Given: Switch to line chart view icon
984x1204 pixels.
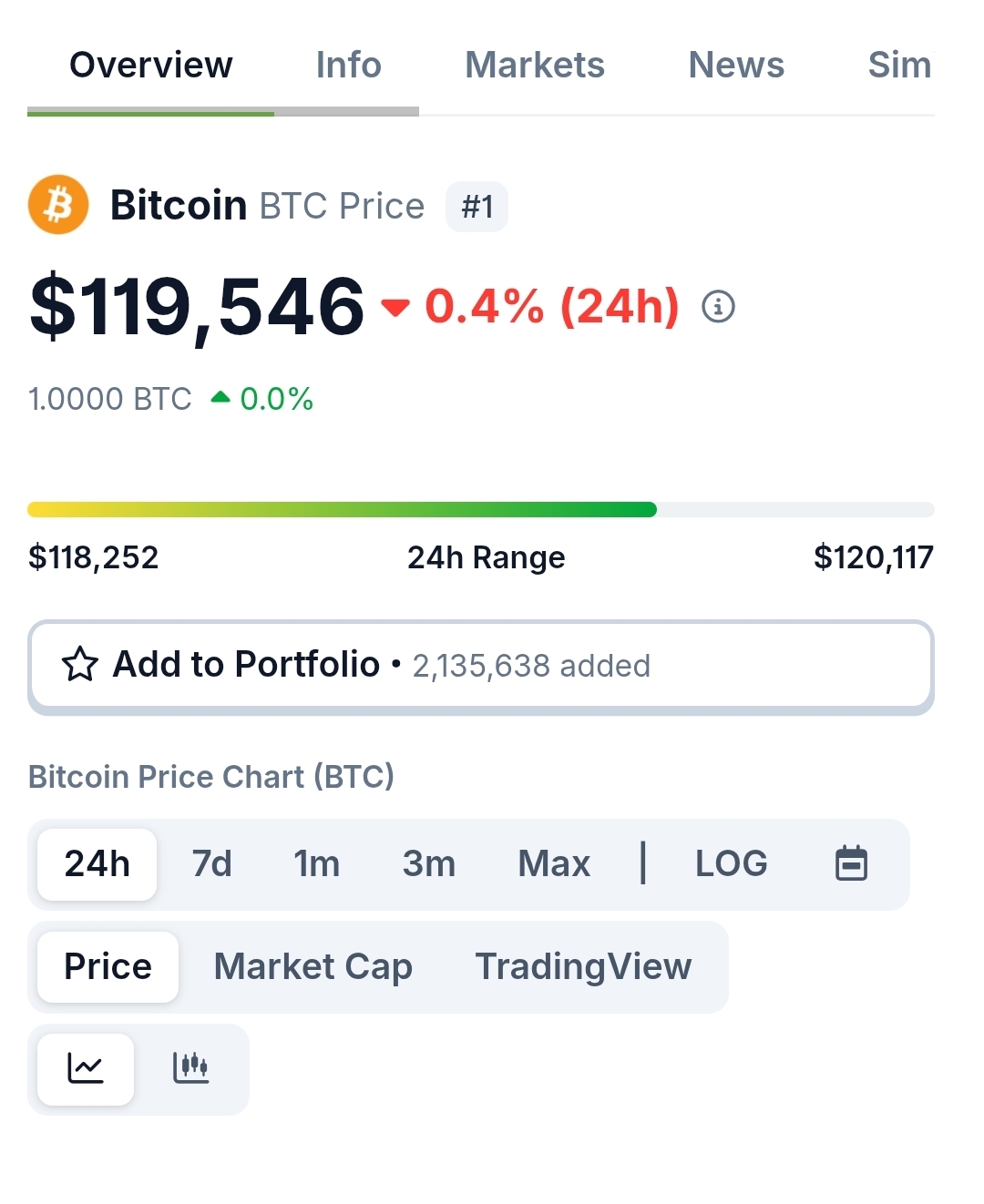Looking at the screenshot, I should [86, 1068].
